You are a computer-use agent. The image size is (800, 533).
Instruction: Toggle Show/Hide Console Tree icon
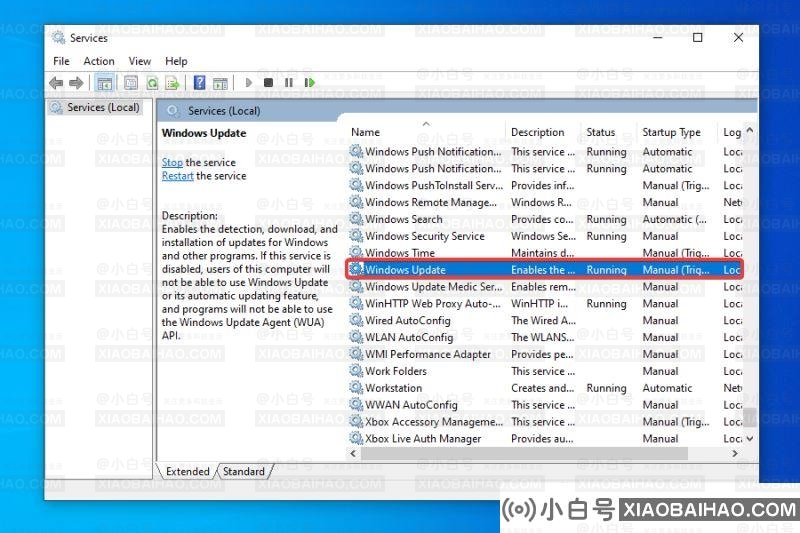[x=105, y=83]
